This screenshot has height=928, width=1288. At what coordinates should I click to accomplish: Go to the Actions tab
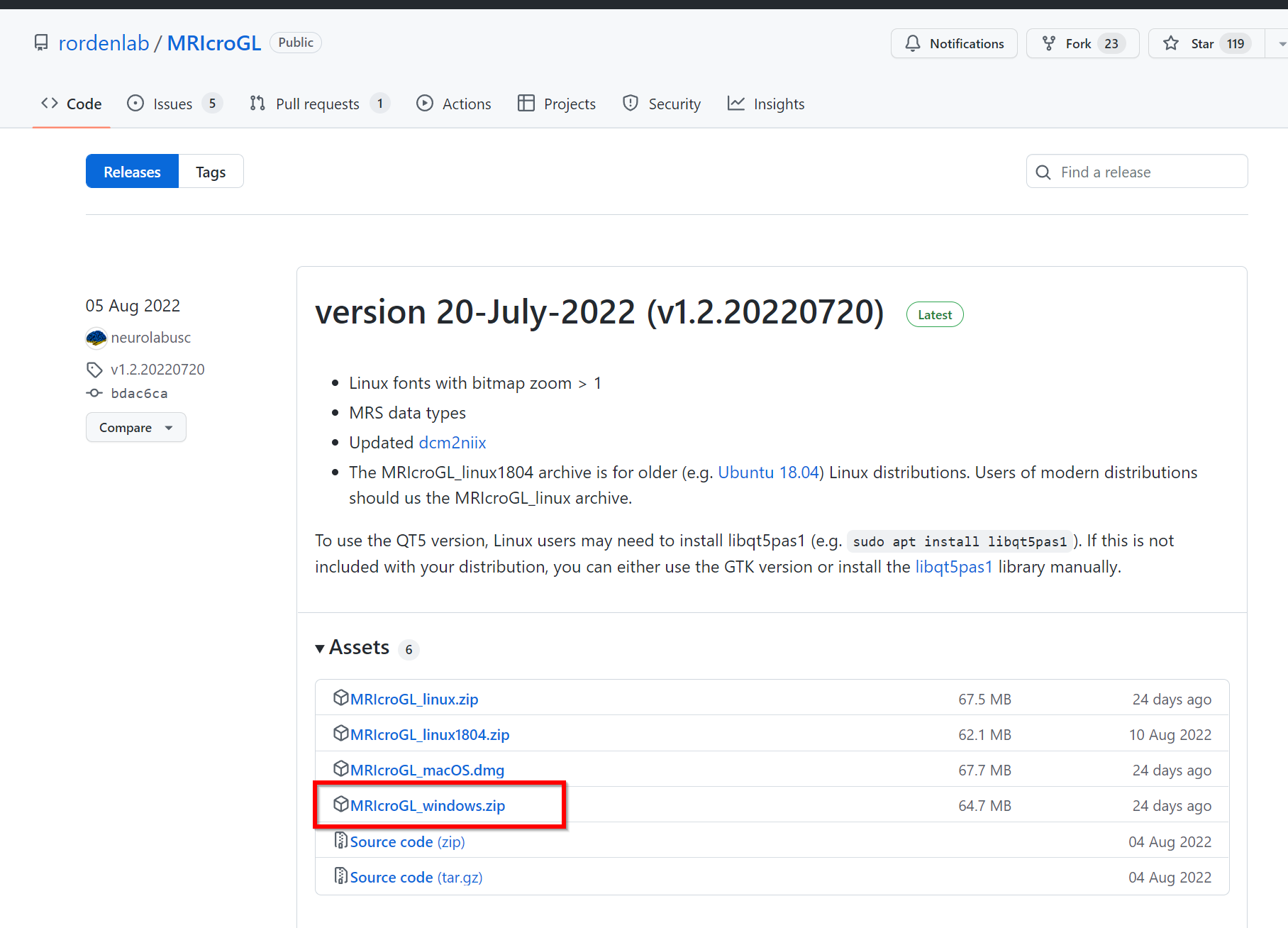[x=454, y=104]
